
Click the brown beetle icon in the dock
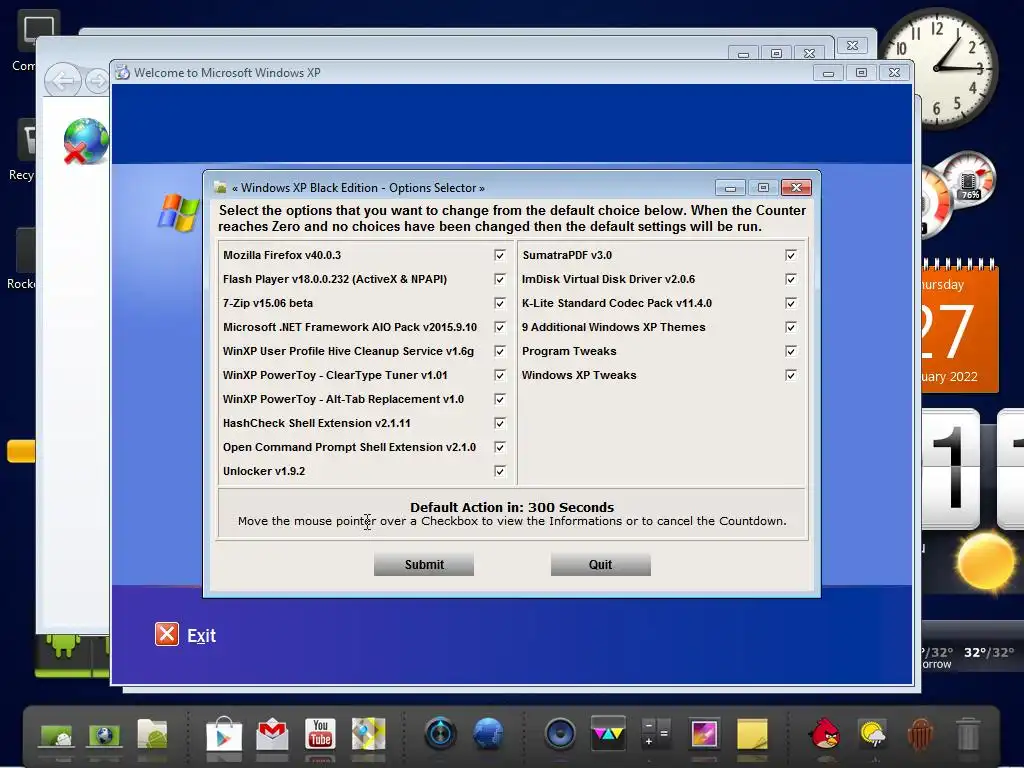[920, 734]
